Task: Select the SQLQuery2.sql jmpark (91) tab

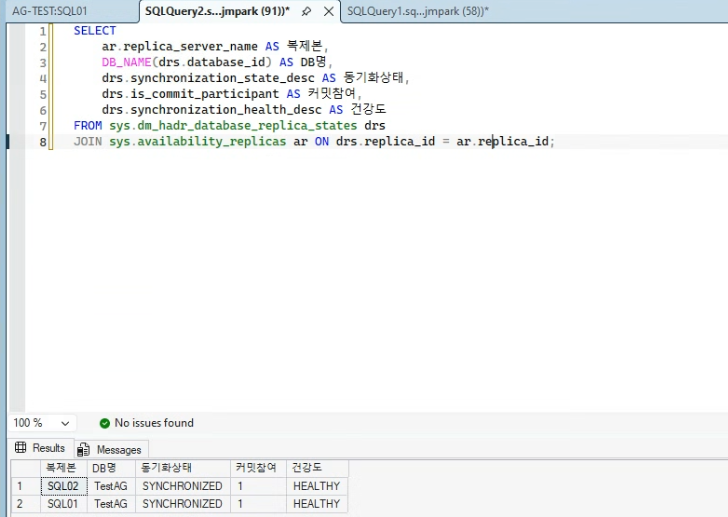Action: (x=217, y=11)
